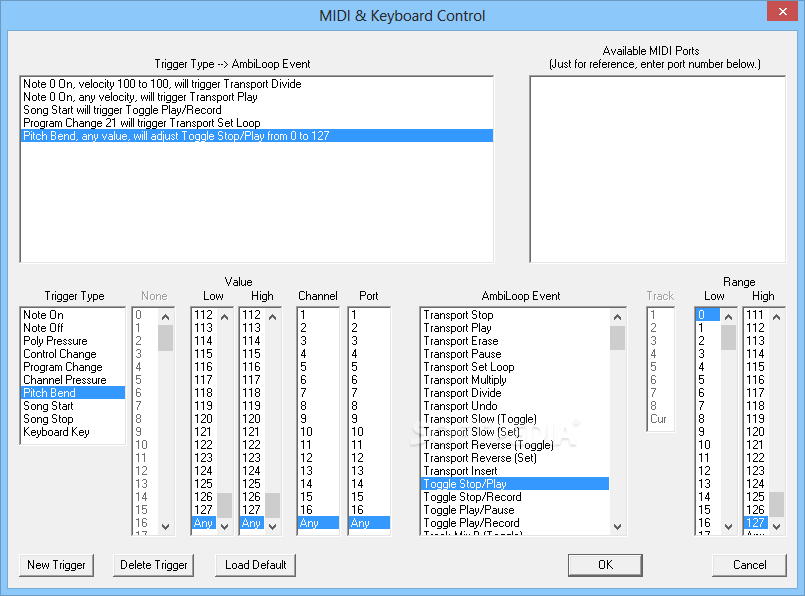
Task: Select Any in Port list
Action: tap(369, 523)
